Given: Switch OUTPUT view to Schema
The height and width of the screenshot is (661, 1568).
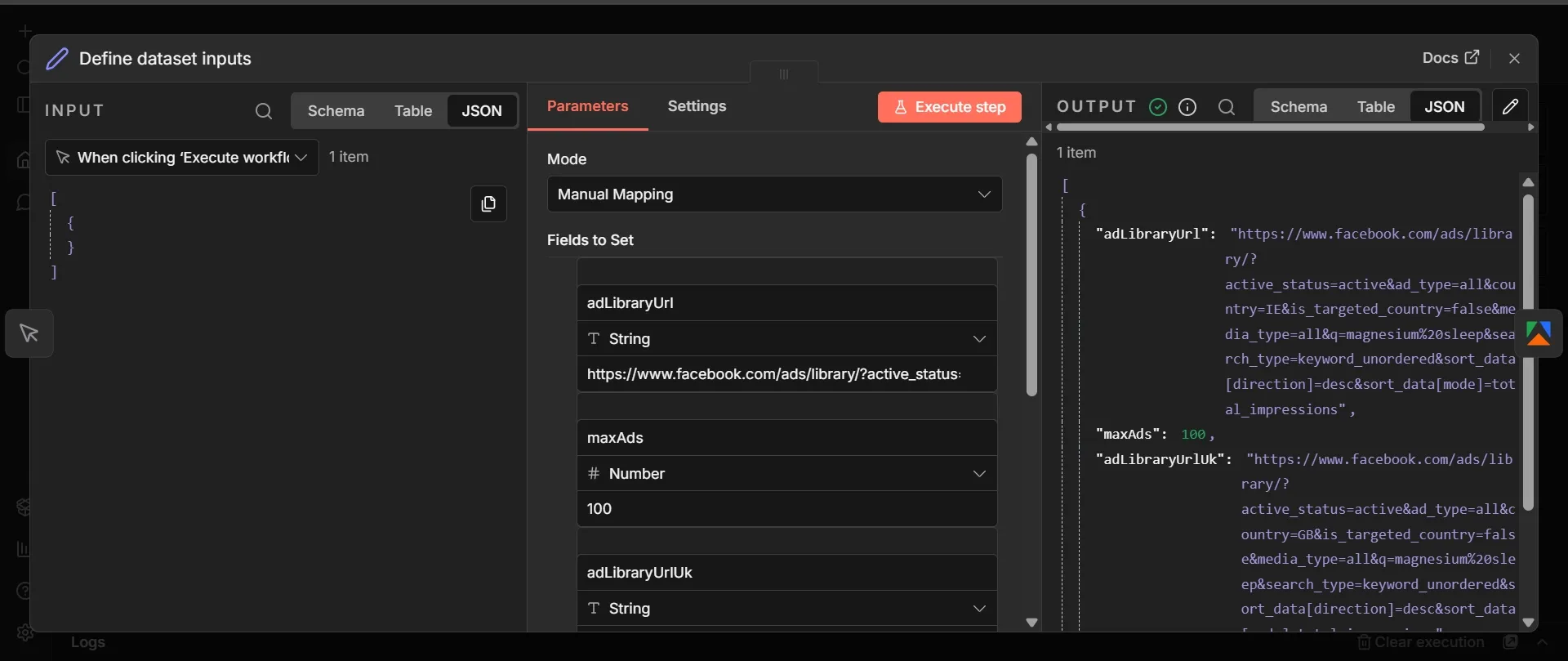Looking at the screenshot, I should [1298, 107].
